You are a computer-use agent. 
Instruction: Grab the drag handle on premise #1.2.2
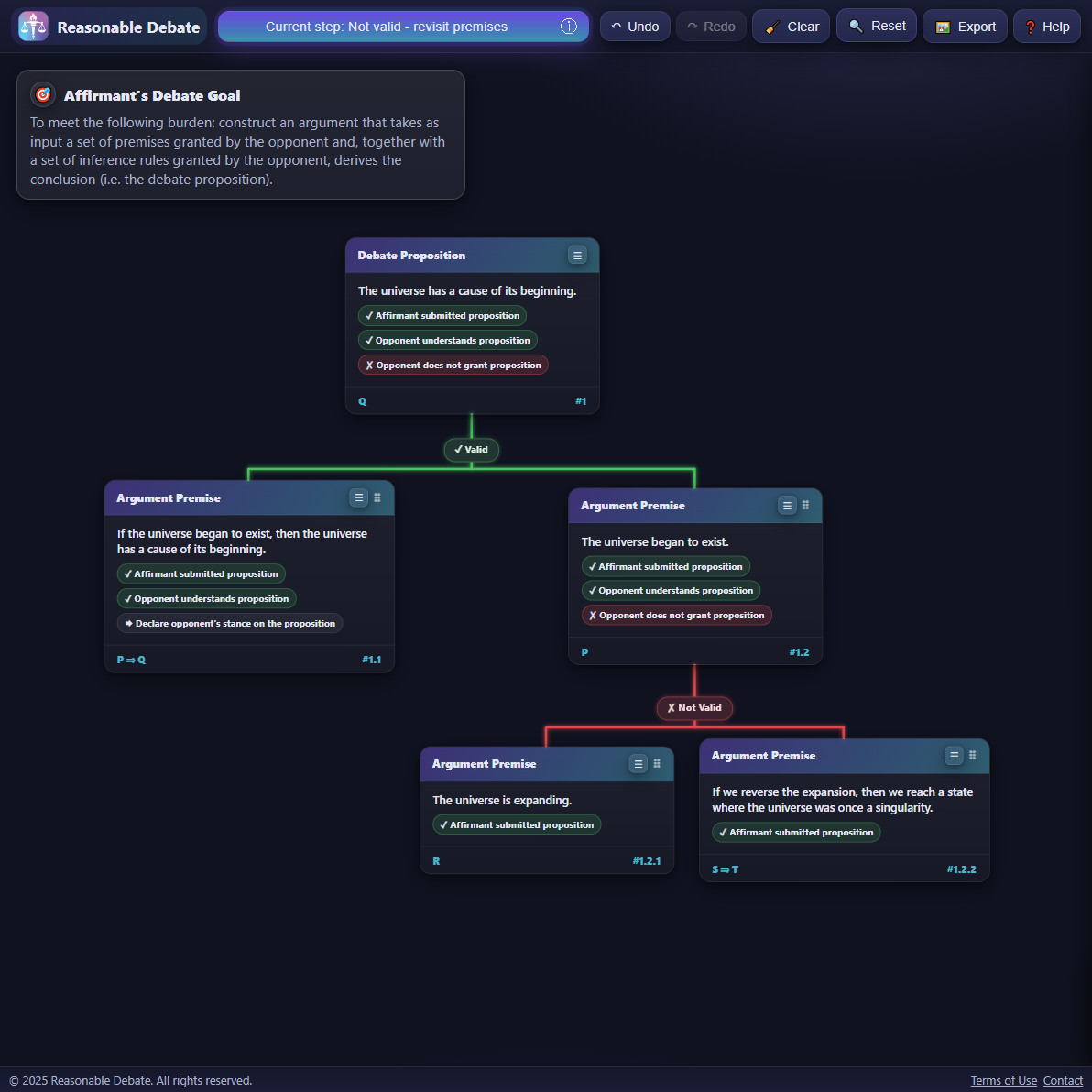[973, 756]
